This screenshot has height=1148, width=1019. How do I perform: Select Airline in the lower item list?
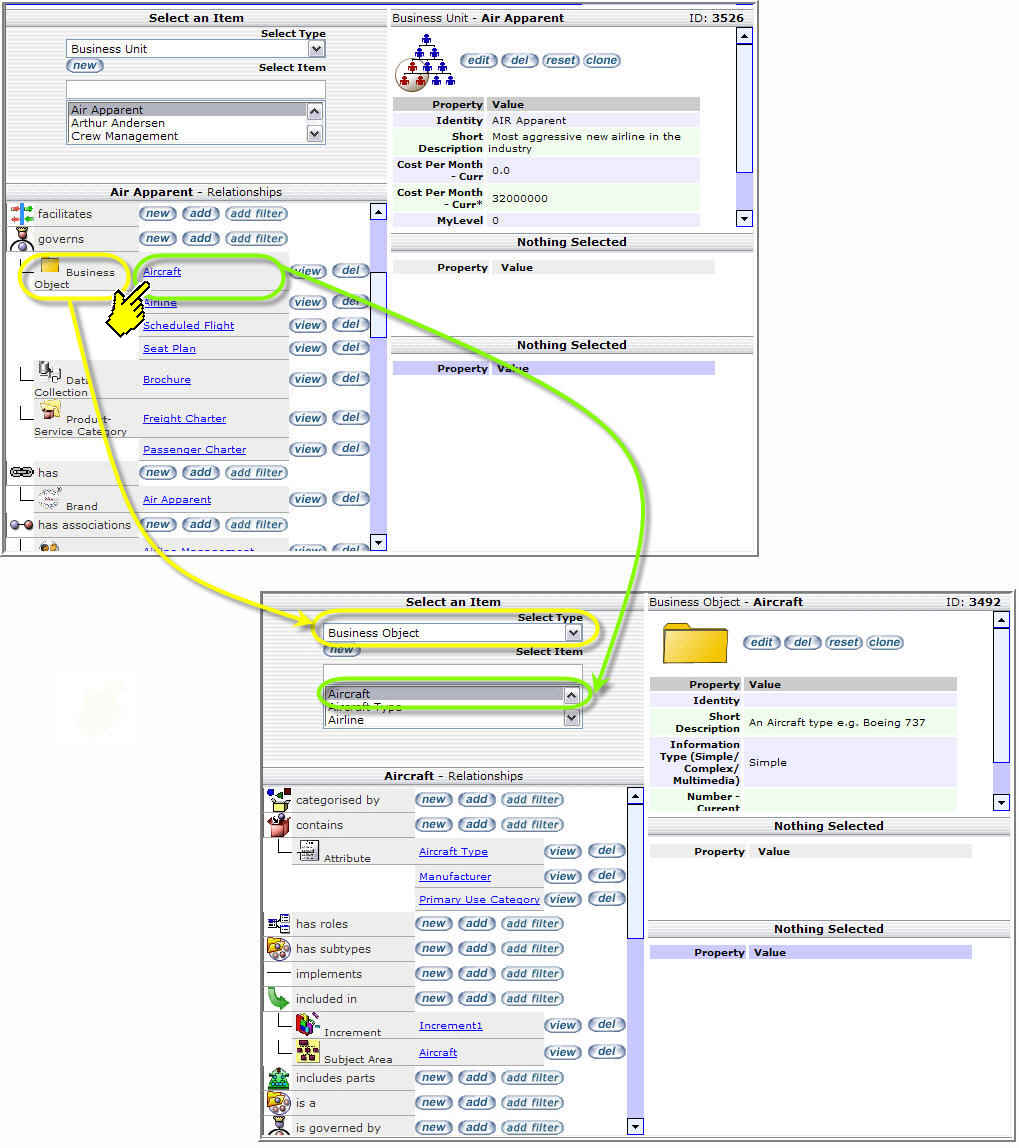[x=346, y=720]
